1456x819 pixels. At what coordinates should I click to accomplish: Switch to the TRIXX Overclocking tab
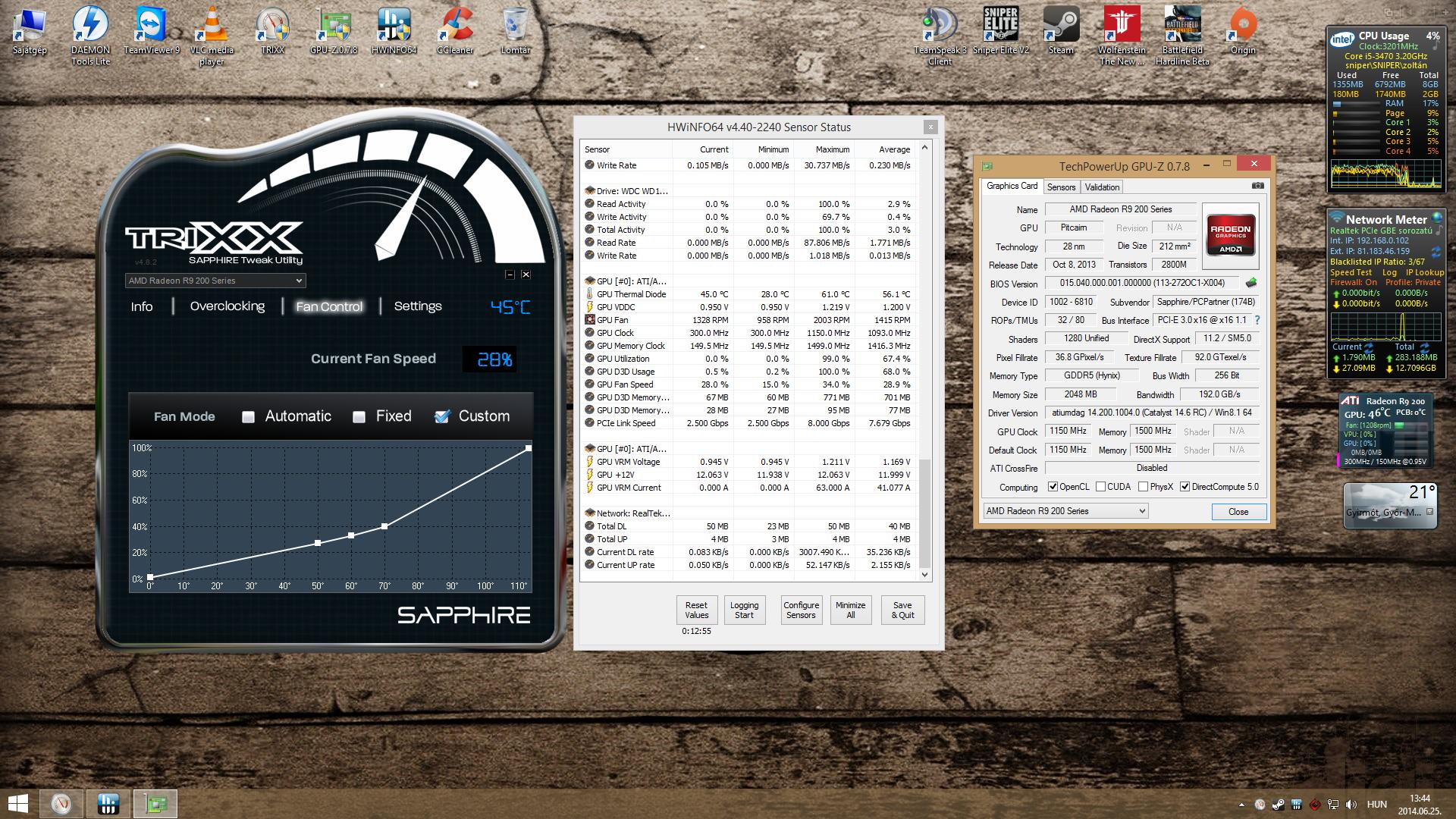click(227, 306)
